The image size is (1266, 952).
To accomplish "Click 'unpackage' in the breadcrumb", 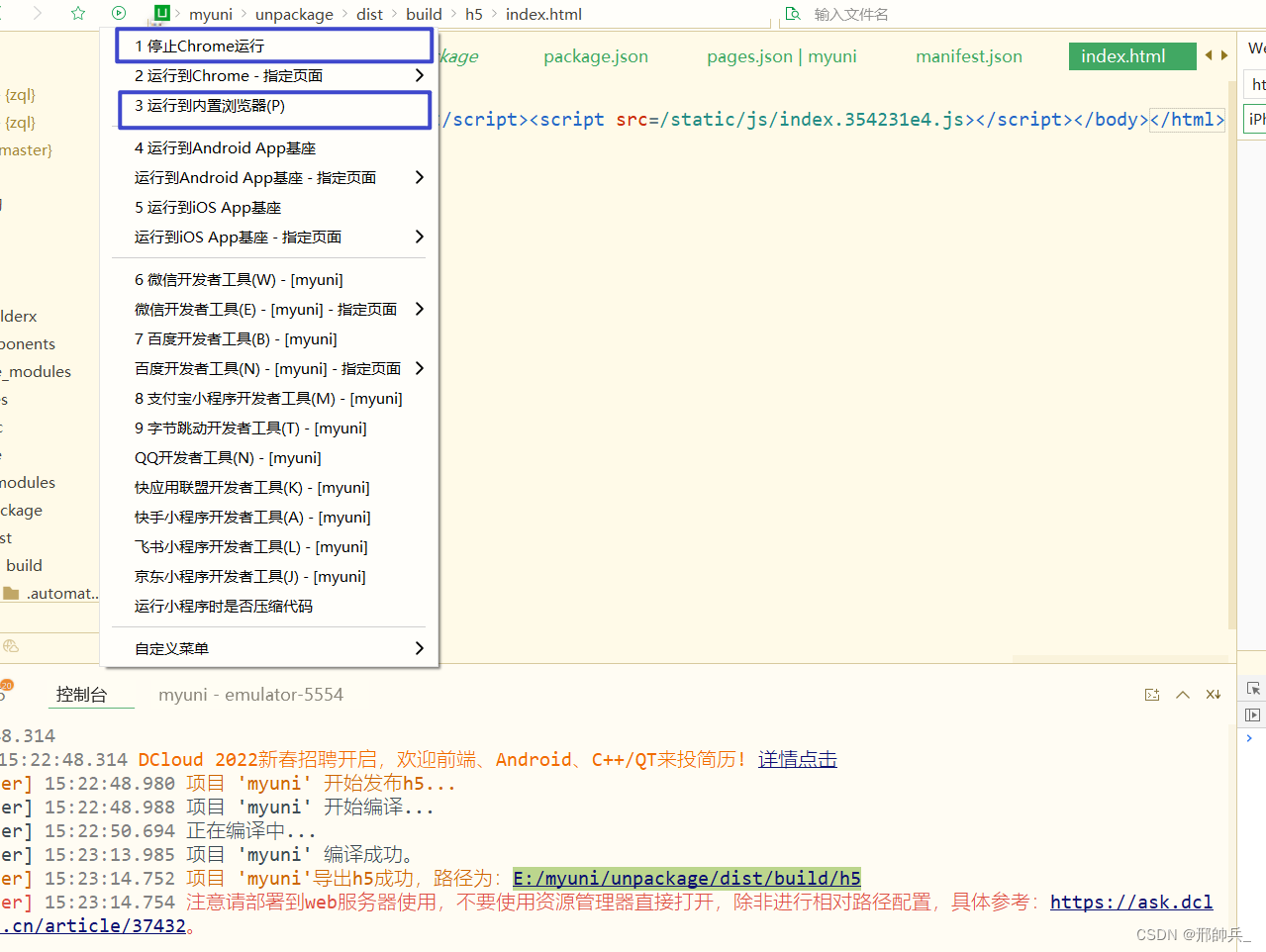I will coord(294,14).
